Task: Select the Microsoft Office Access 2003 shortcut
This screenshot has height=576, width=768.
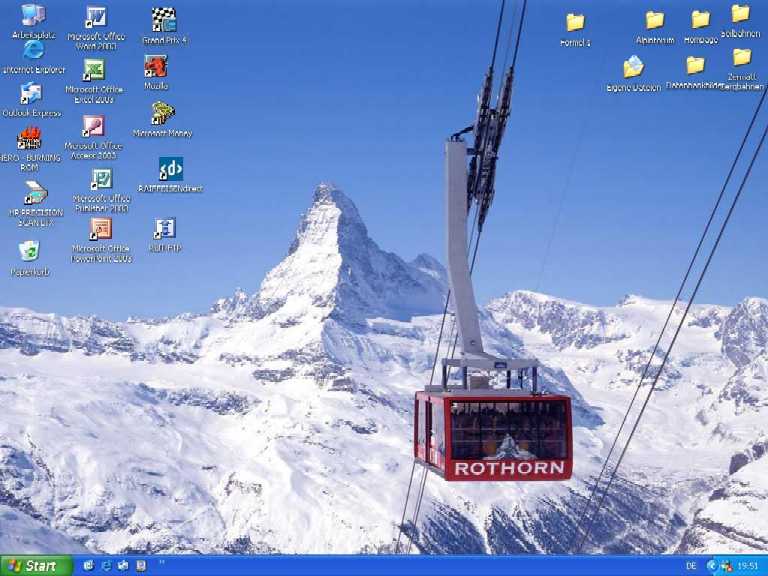Action: pyautogui.click(x=93, y=127)
